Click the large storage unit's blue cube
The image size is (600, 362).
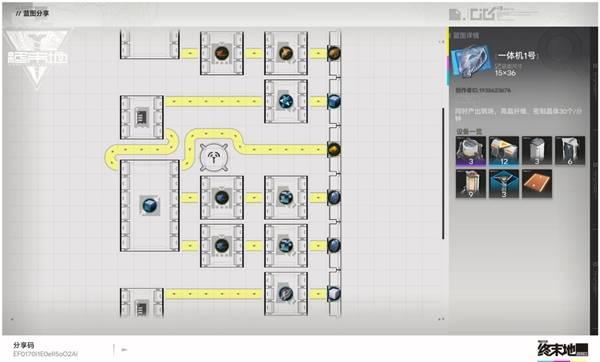pyautogui.click(x=150, y=205)
